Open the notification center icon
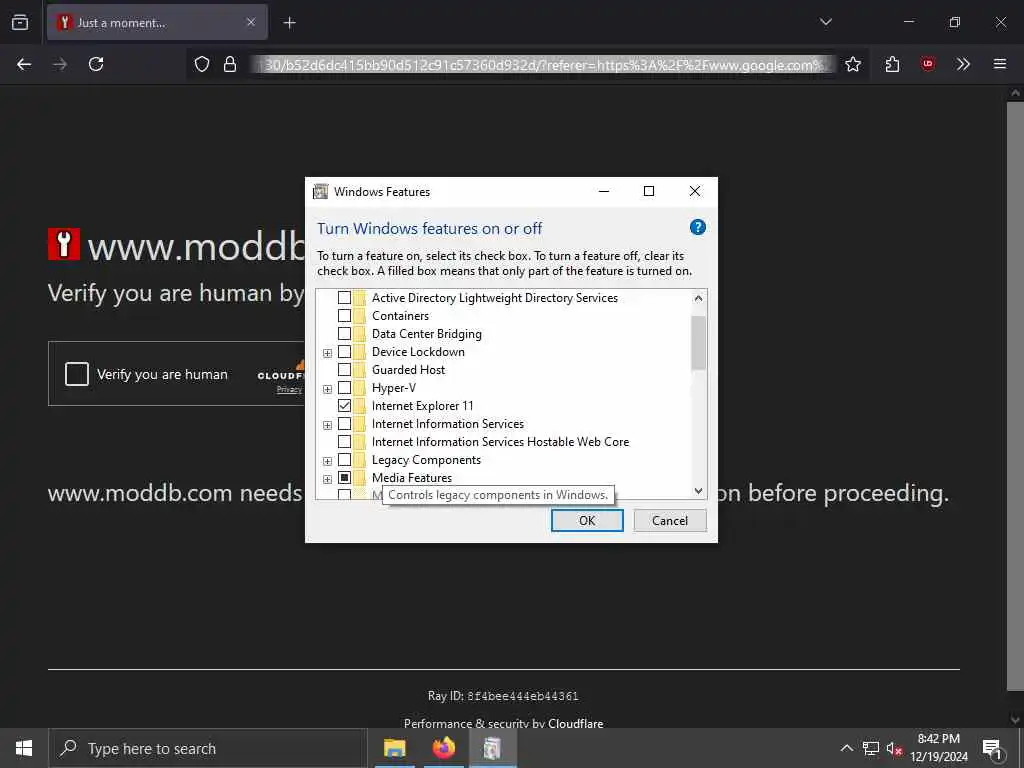The image size is (1024, 768). click(x=991, y=748)
